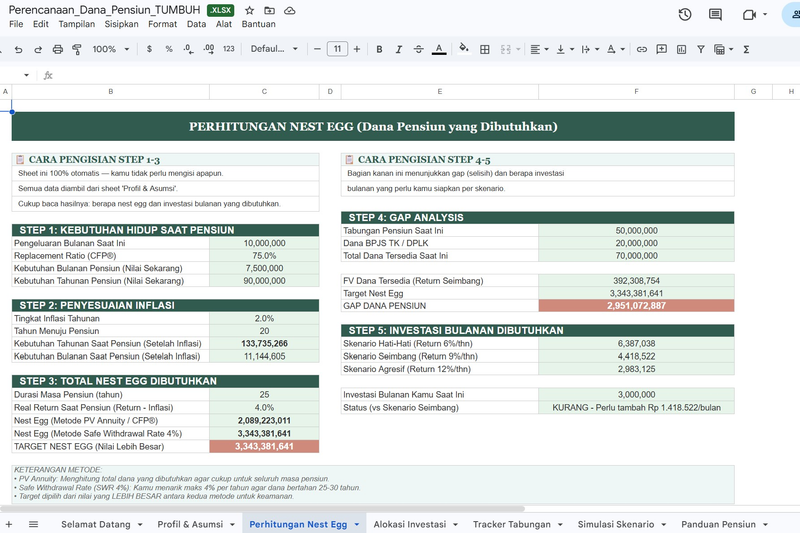Insert a link
Screen dimensions: 800x533
[642, 49]
